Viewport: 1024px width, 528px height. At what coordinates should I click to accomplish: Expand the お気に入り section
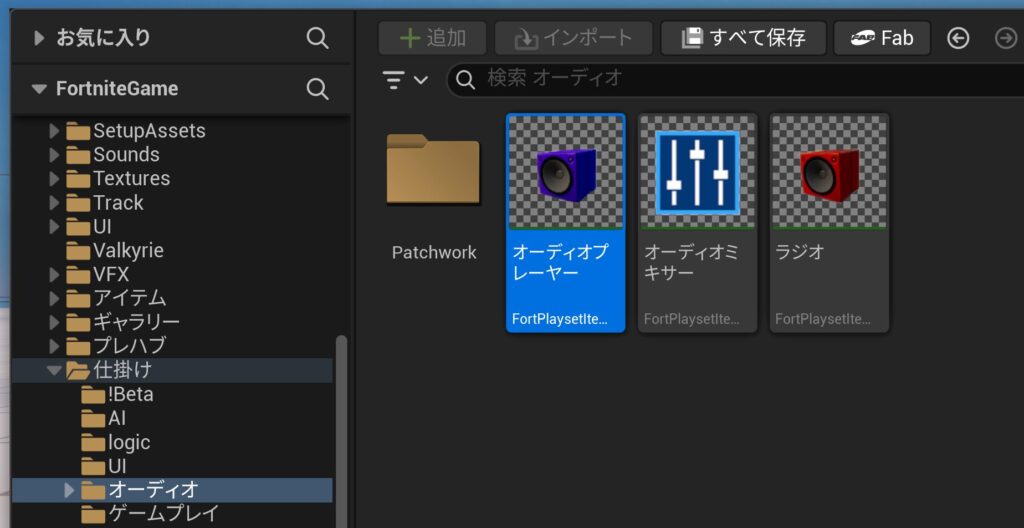(x=40, y=38)
